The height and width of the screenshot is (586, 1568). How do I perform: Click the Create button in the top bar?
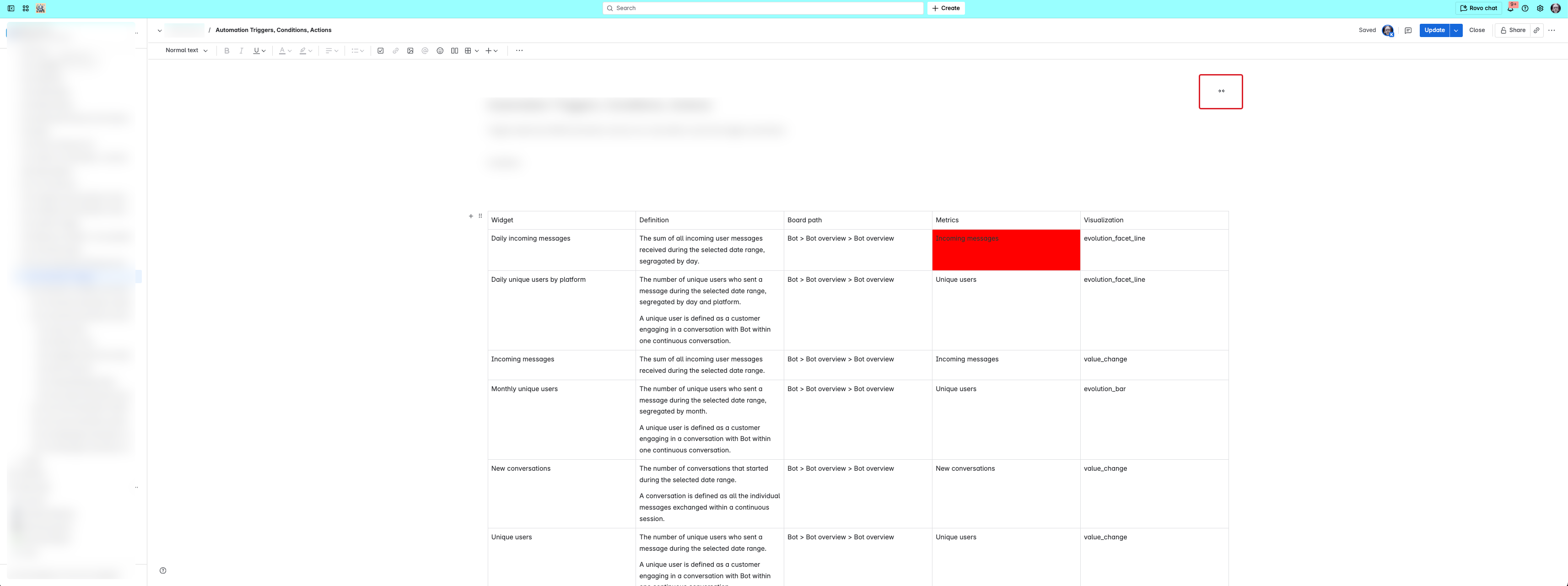(946, 8)
